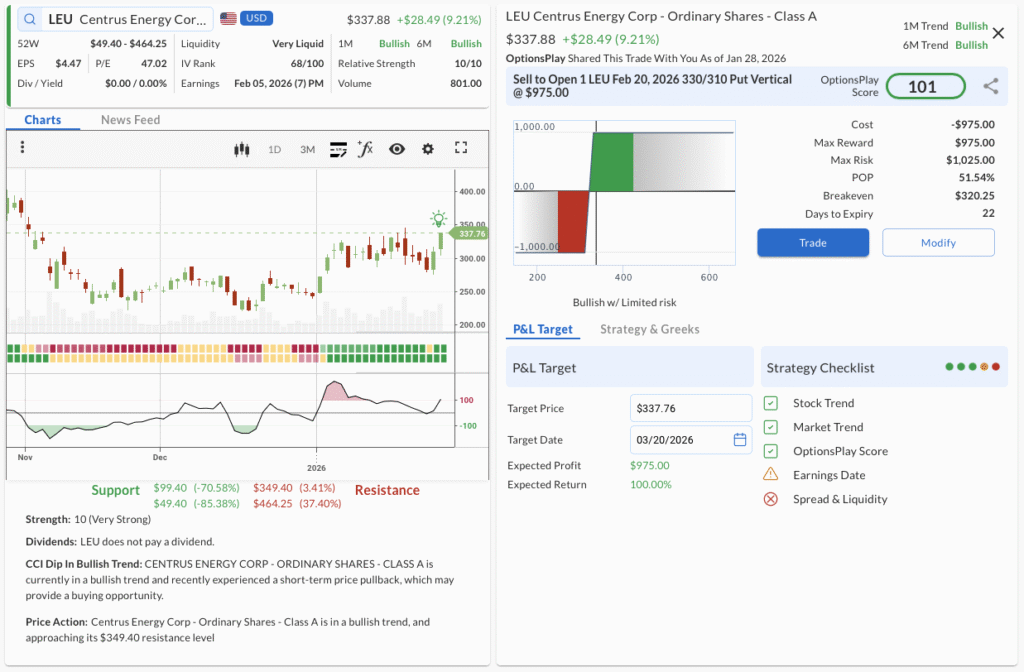Viewport: 1024px width, 672px height.
Task: Click the lightbulb idea icon on chart
Action: [438, 218]
